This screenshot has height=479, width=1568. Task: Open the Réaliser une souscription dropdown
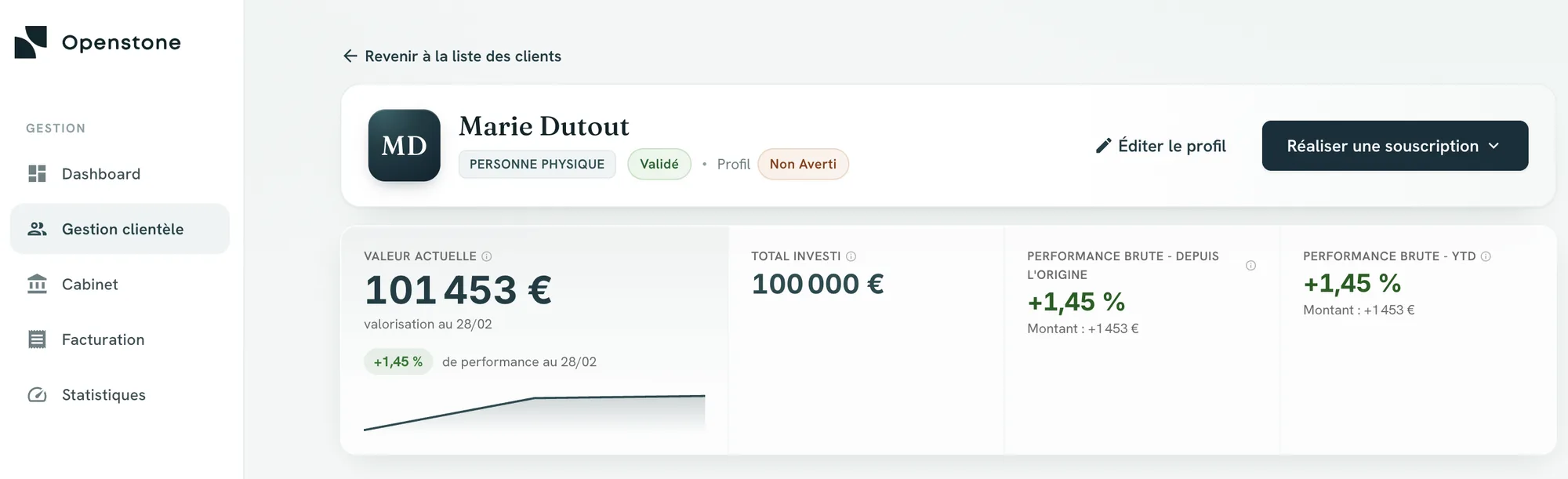click(1395, 146)
